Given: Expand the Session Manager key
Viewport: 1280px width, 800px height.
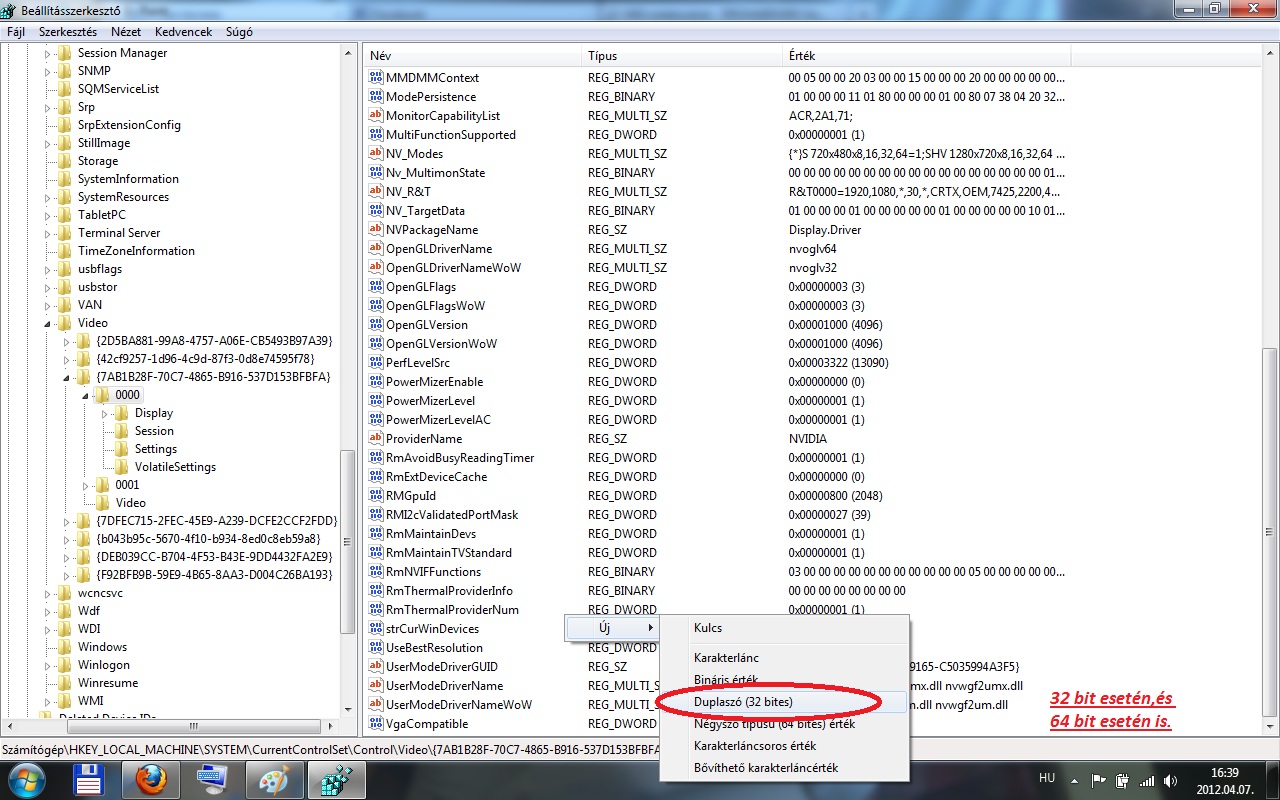Looking at the screenshot, I should [47, 53].
